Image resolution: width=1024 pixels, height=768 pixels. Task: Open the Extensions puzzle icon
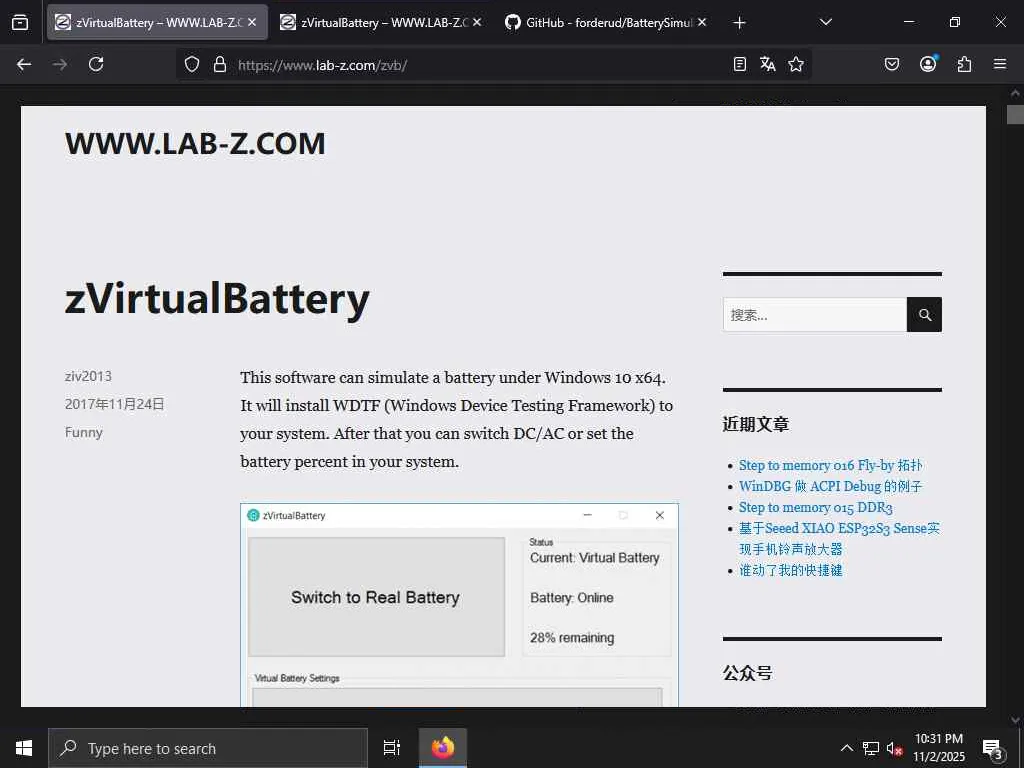[x=964, y=64]
